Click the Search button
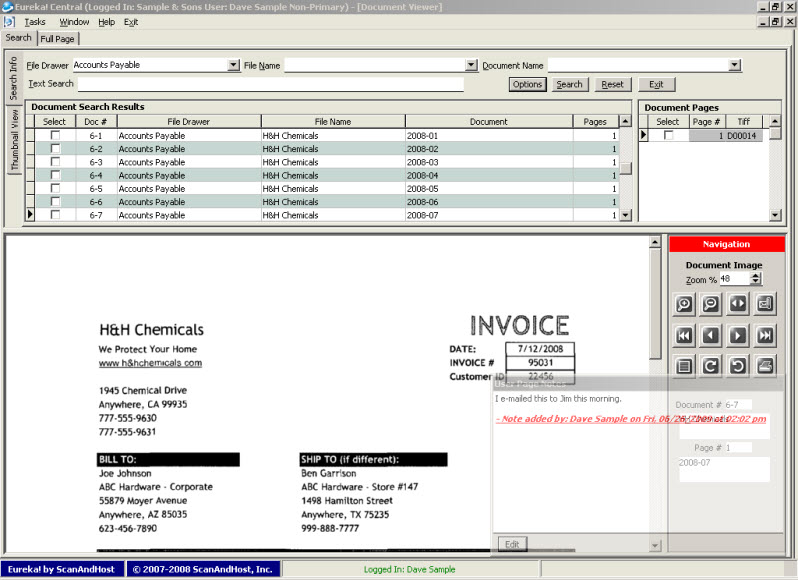Viewport: 798px width, 580px height. pos(569,84)
